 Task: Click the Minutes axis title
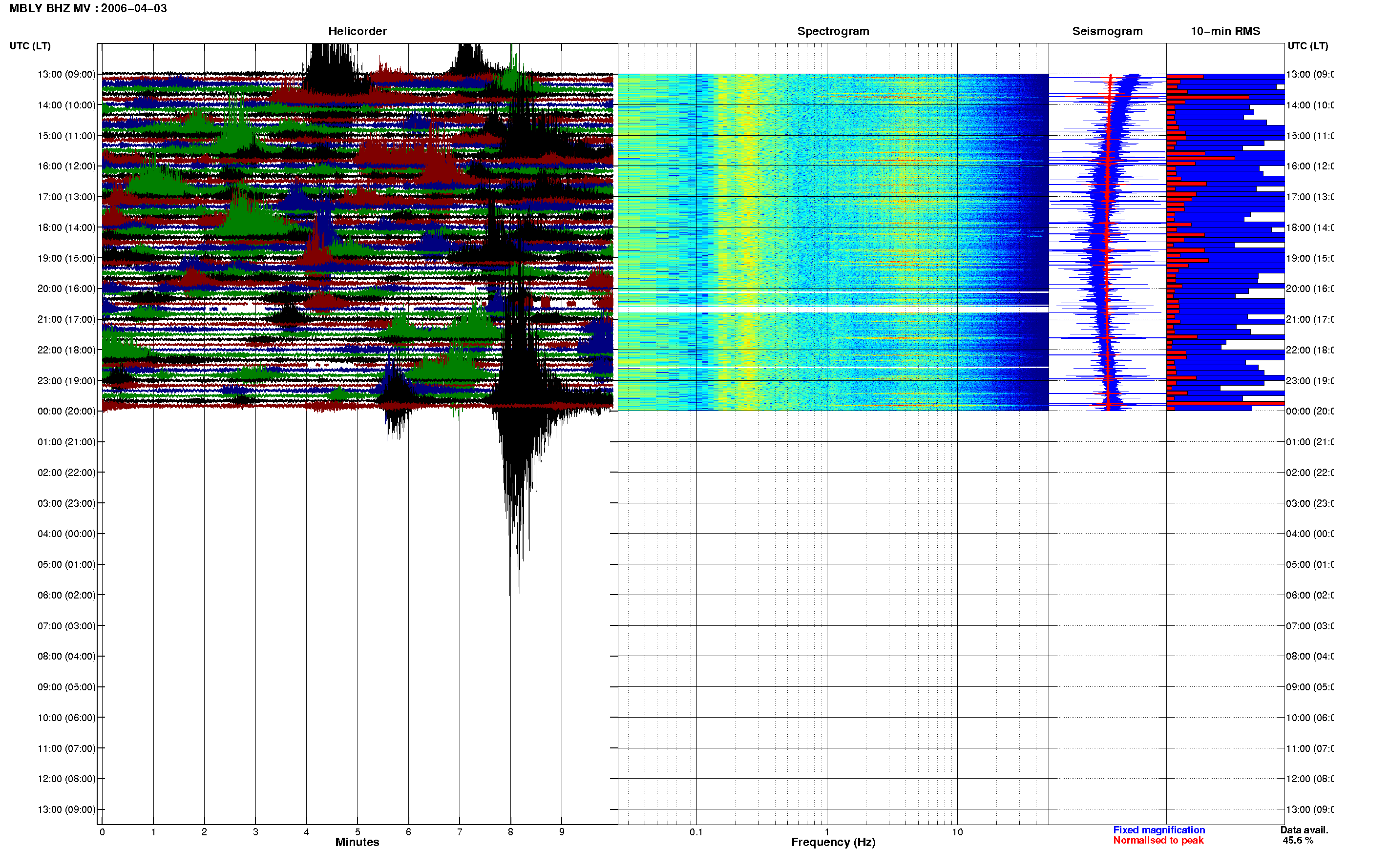tap(357, 842)
